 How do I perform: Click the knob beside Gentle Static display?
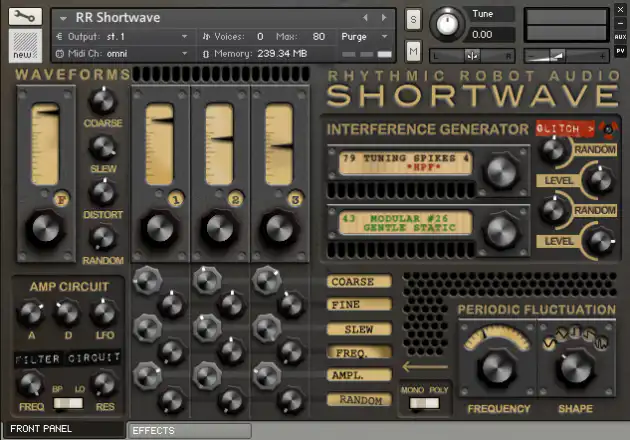point(502,231)
